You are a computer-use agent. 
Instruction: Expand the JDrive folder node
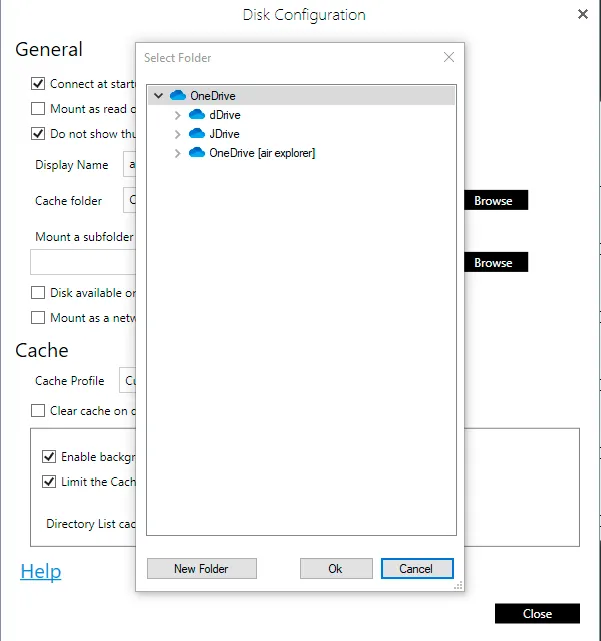[177, 134]
